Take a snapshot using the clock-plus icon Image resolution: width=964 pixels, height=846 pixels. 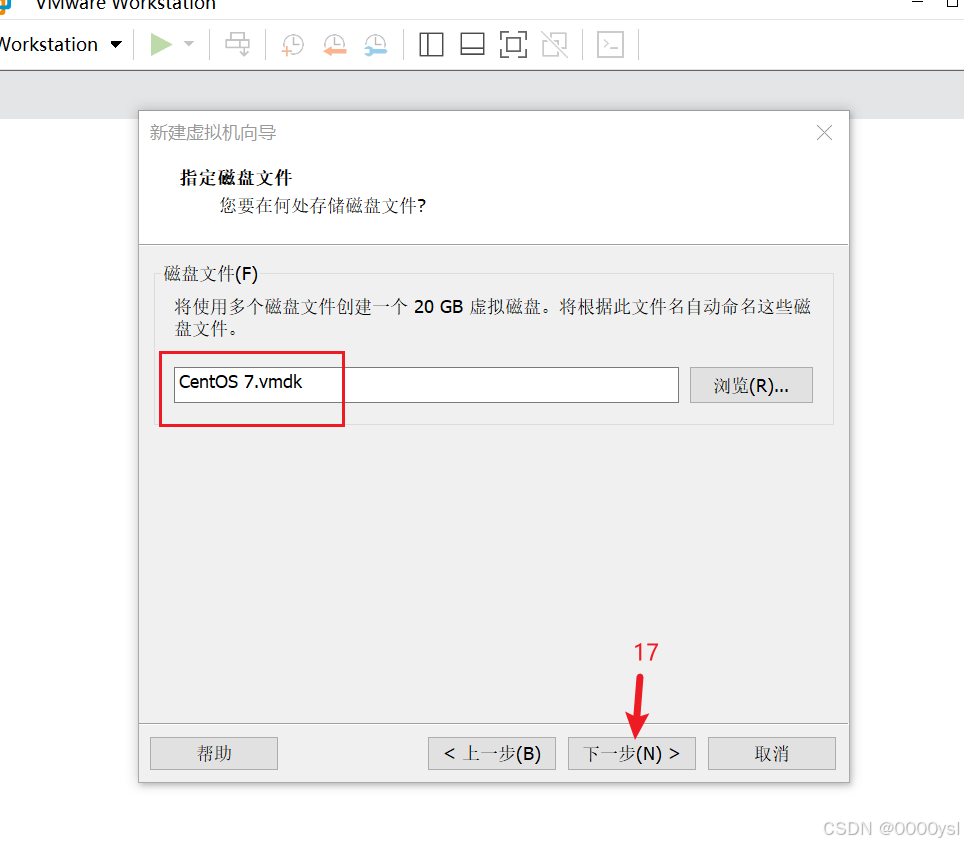click(x=293, y=45)
